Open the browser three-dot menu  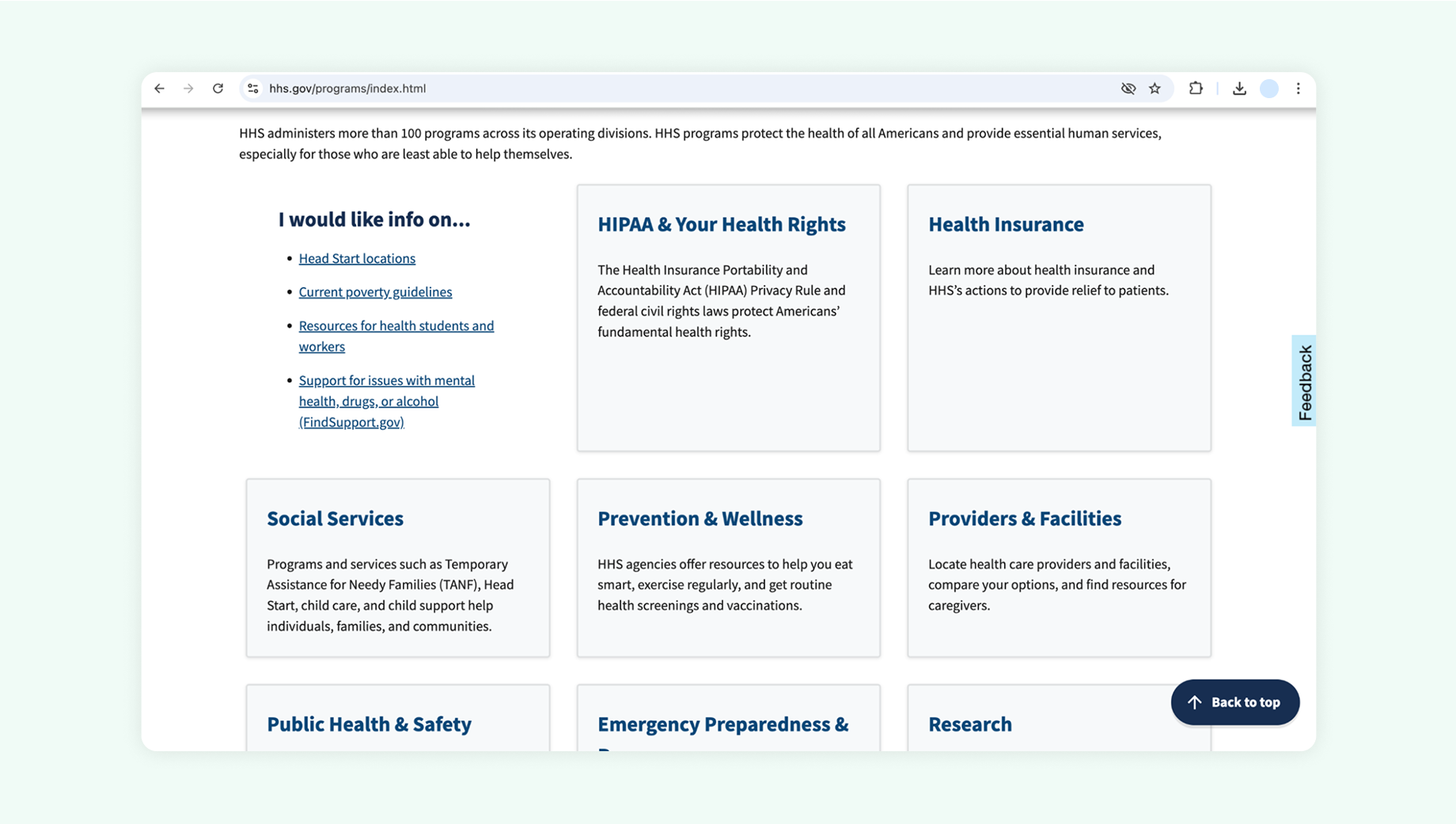(1299, 89)
